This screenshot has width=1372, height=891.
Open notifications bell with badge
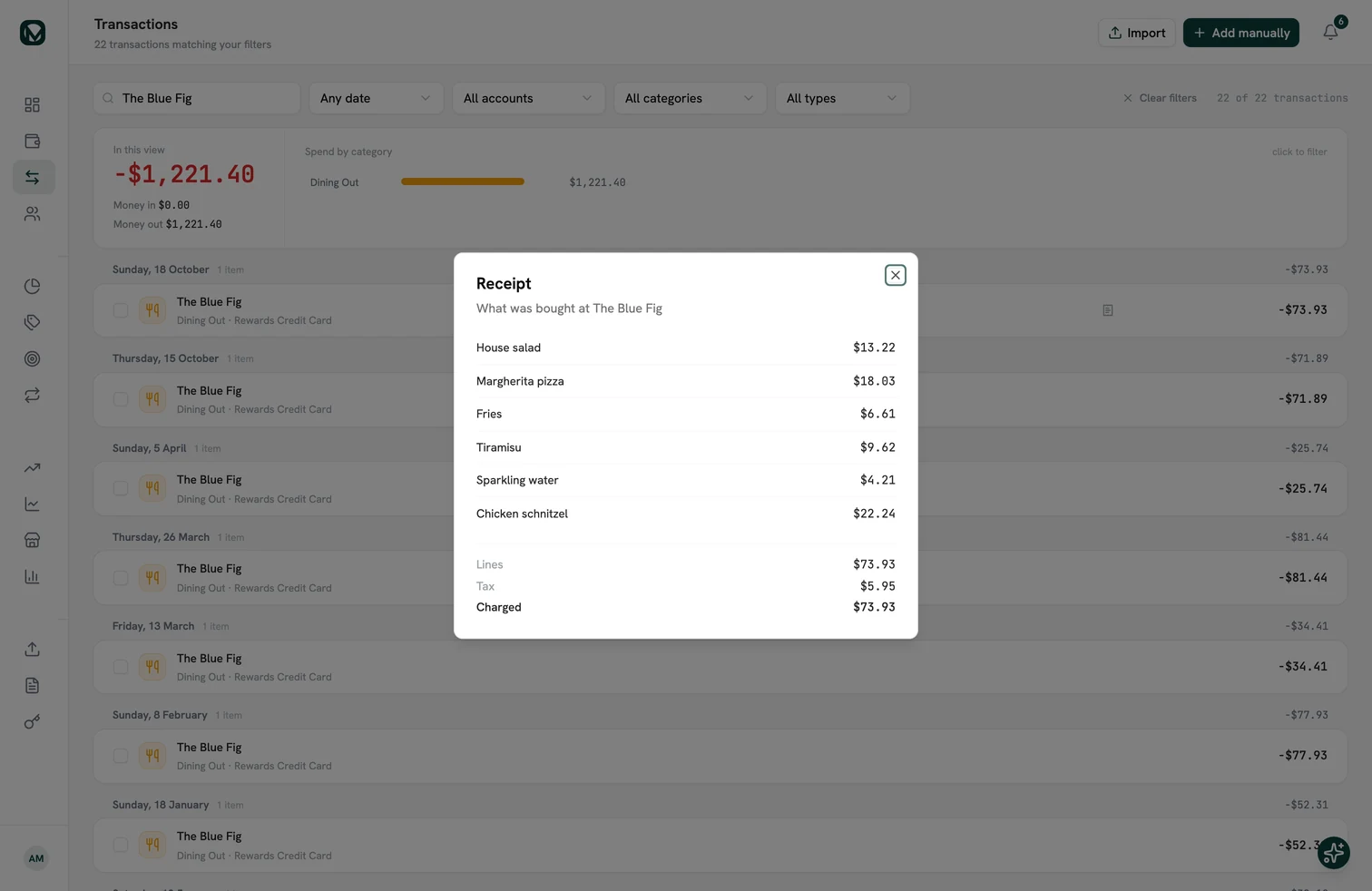coord(1330,32)
